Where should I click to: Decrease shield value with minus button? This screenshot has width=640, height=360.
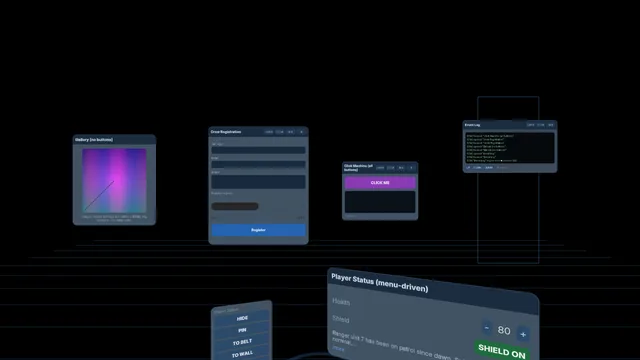[x=487, y=327]
